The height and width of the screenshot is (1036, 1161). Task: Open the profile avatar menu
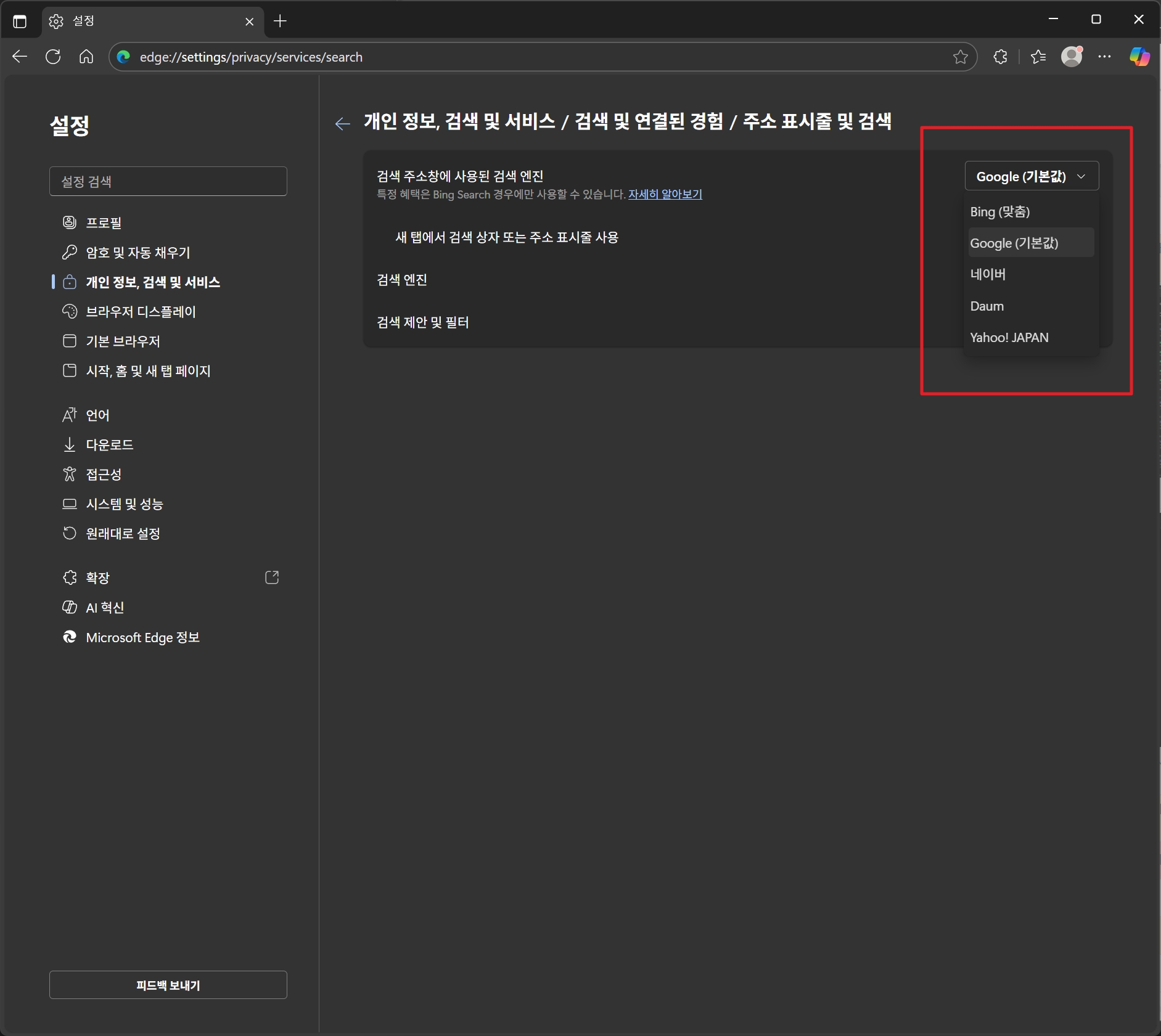tap(1072, 56)
